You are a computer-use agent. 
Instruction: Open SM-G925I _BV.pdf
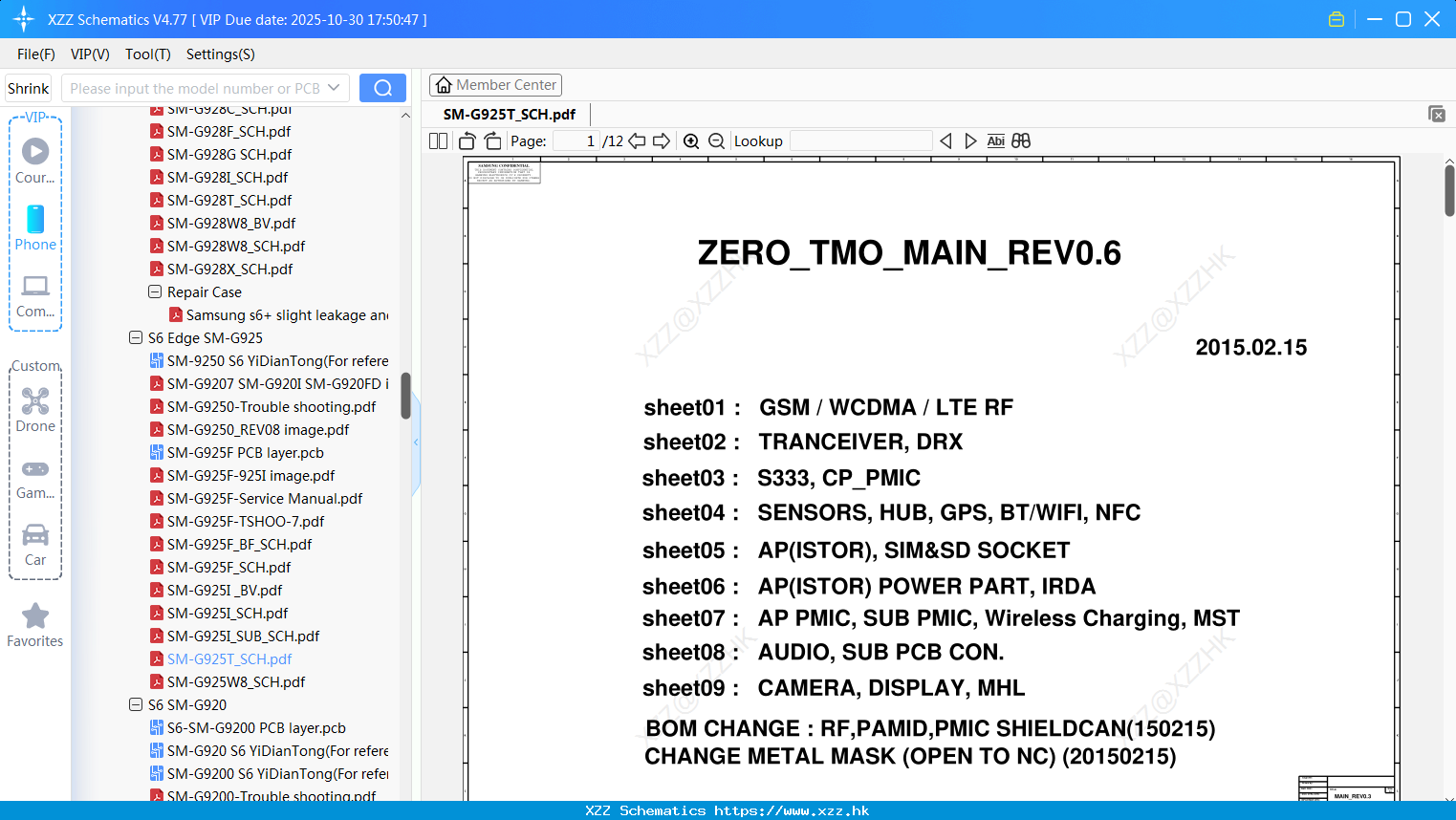225,590
